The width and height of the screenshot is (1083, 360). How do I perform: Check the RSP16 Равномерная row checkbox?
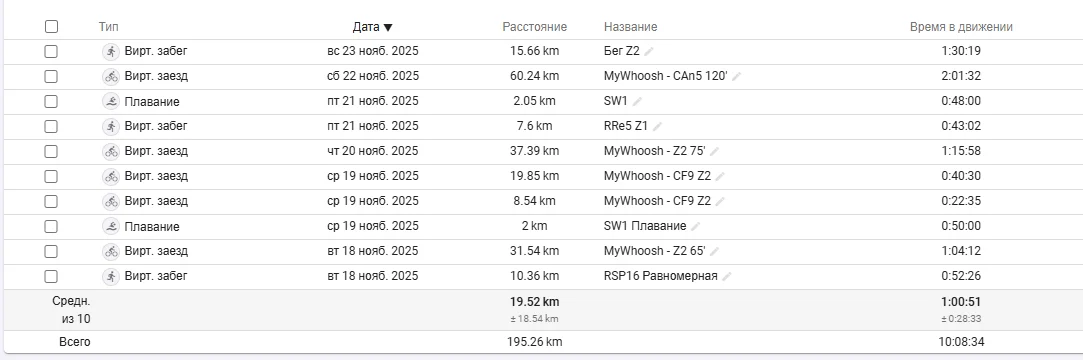[x=51, y=276]
